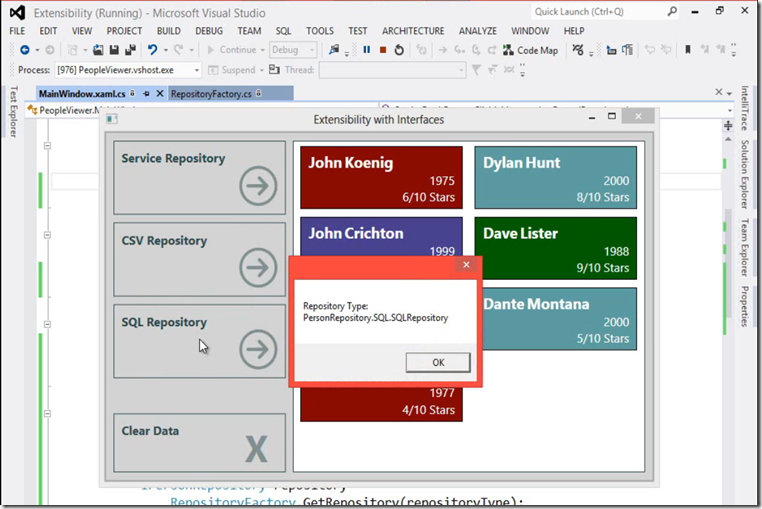Open the Test Explorer side tab

pos(13,111)
